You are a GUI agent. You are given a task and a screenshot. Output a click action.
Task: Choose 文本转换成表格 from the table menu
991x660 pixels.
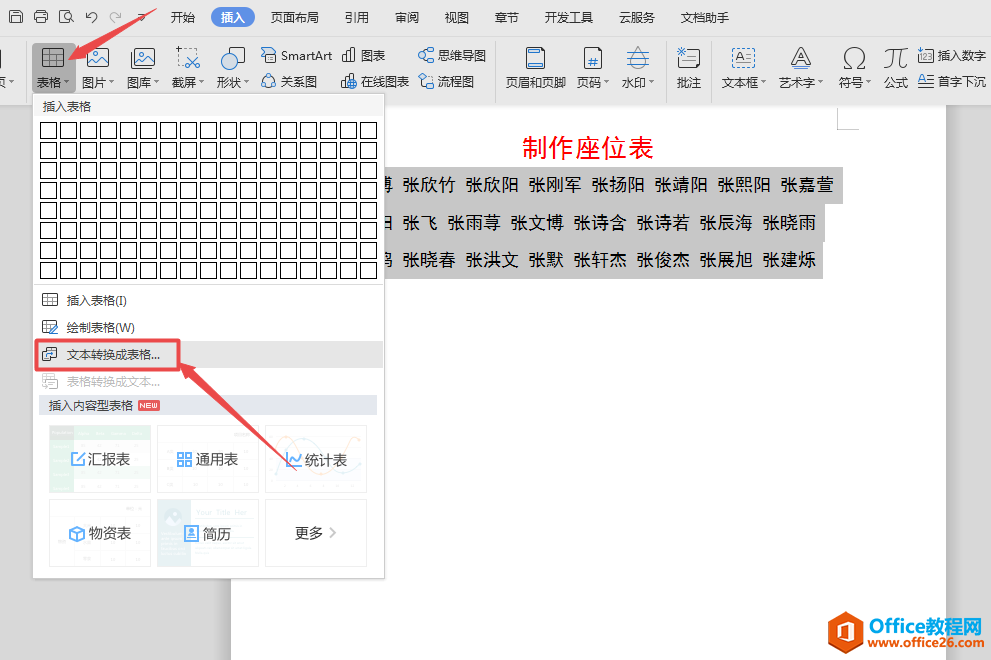[112, 354]
